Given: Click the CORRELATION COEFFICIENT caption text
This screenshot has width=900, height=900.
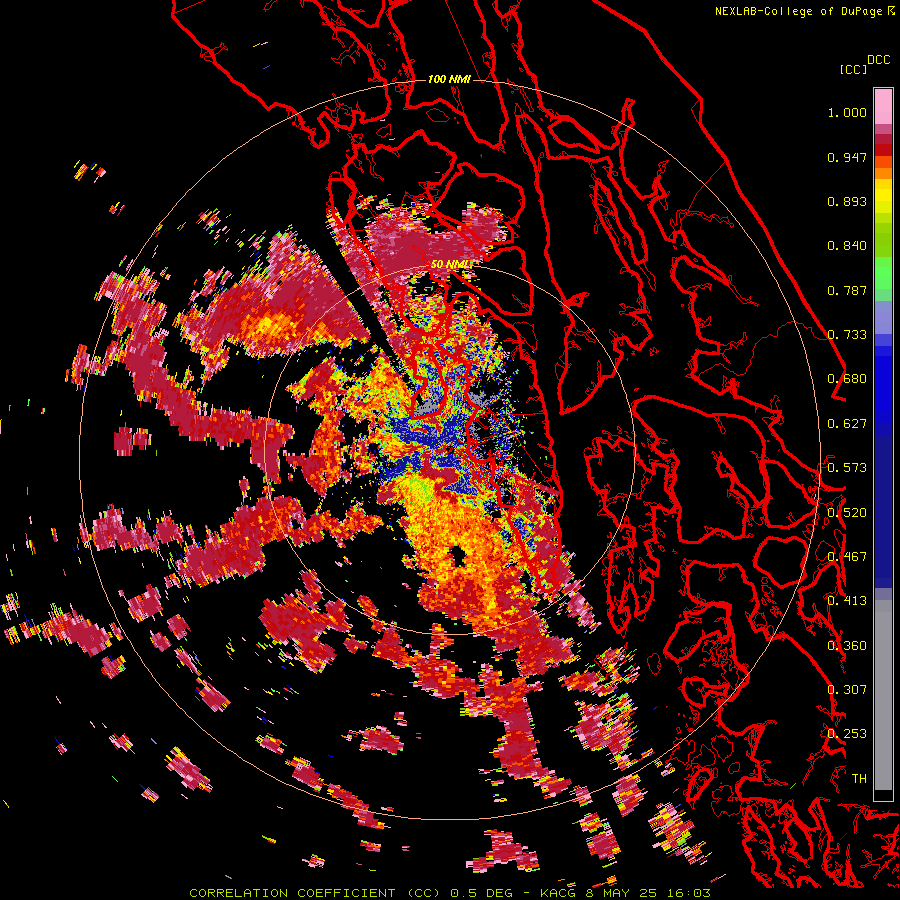Looking at the screenshot, I should pyautogui.click(x=292, y=893).
